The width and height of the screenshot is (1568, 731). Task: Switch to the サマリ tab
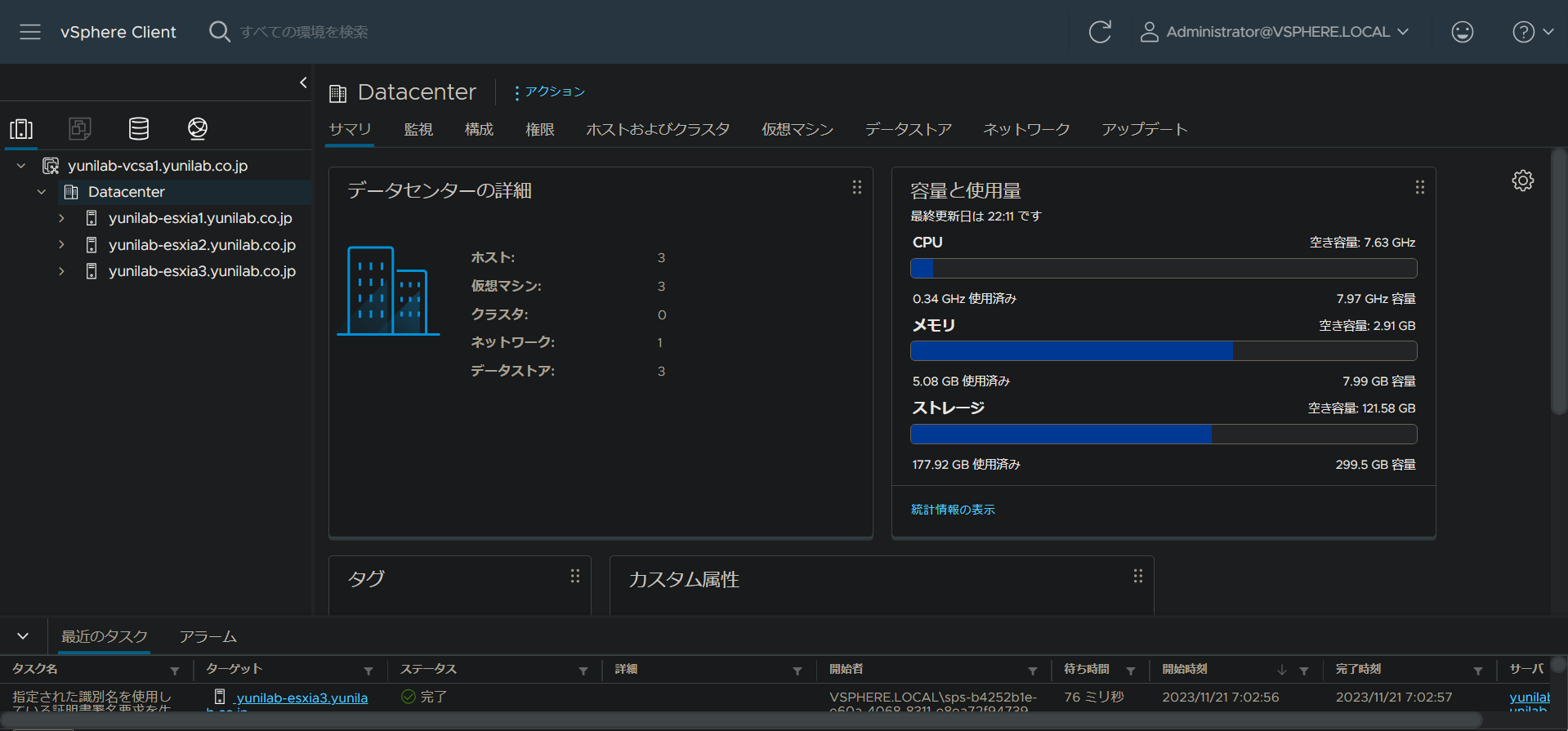pos(350,129)
